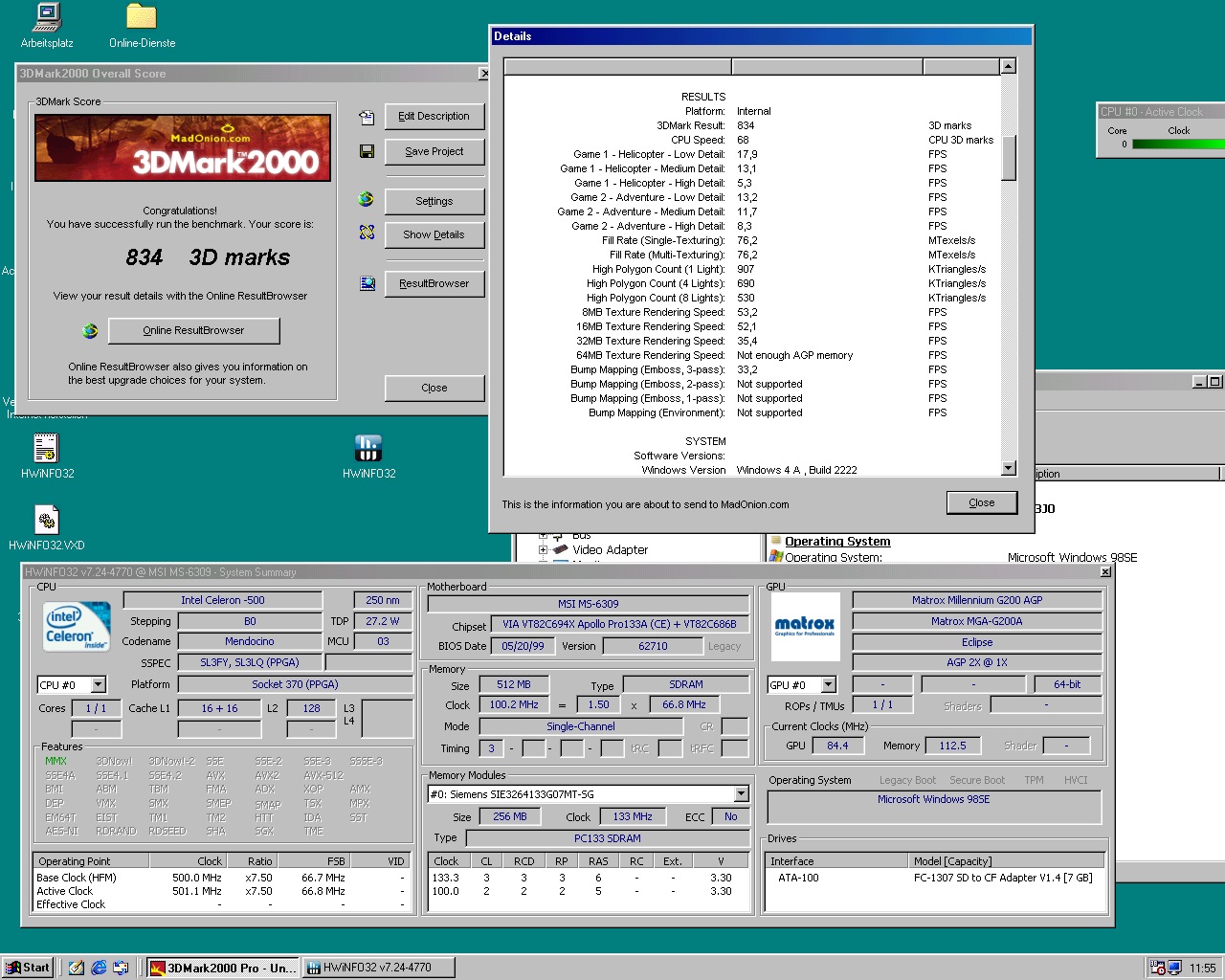
Task: Click the Clock column header in Operating Point table
Action: pyautogui.click(x=188, y=861)
